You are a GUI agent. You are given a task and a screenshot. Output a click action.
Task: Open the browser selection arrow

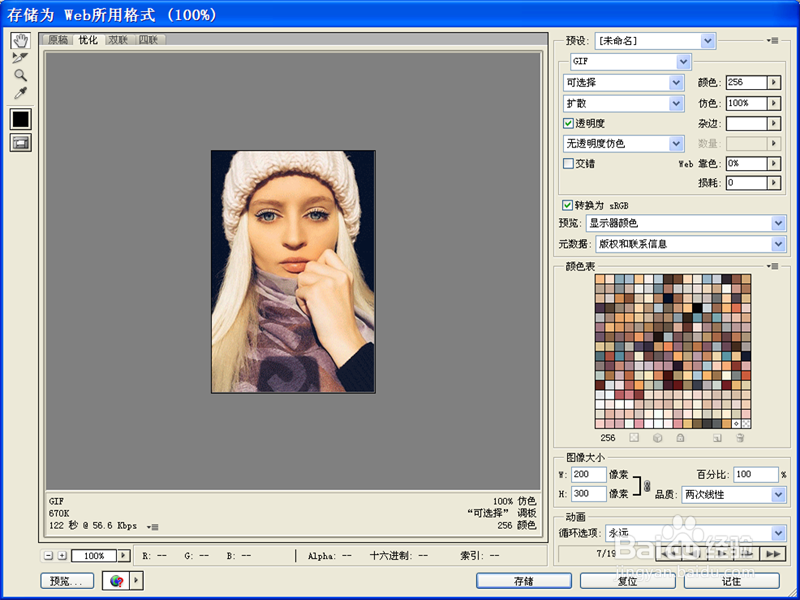point(137,581)
